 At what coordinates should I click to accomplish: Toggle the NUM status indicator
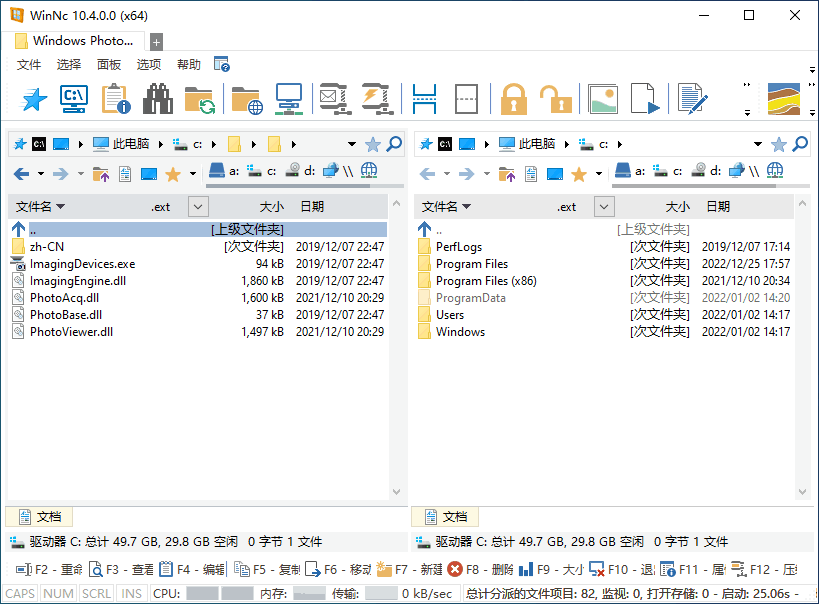[x=58, y=594]
